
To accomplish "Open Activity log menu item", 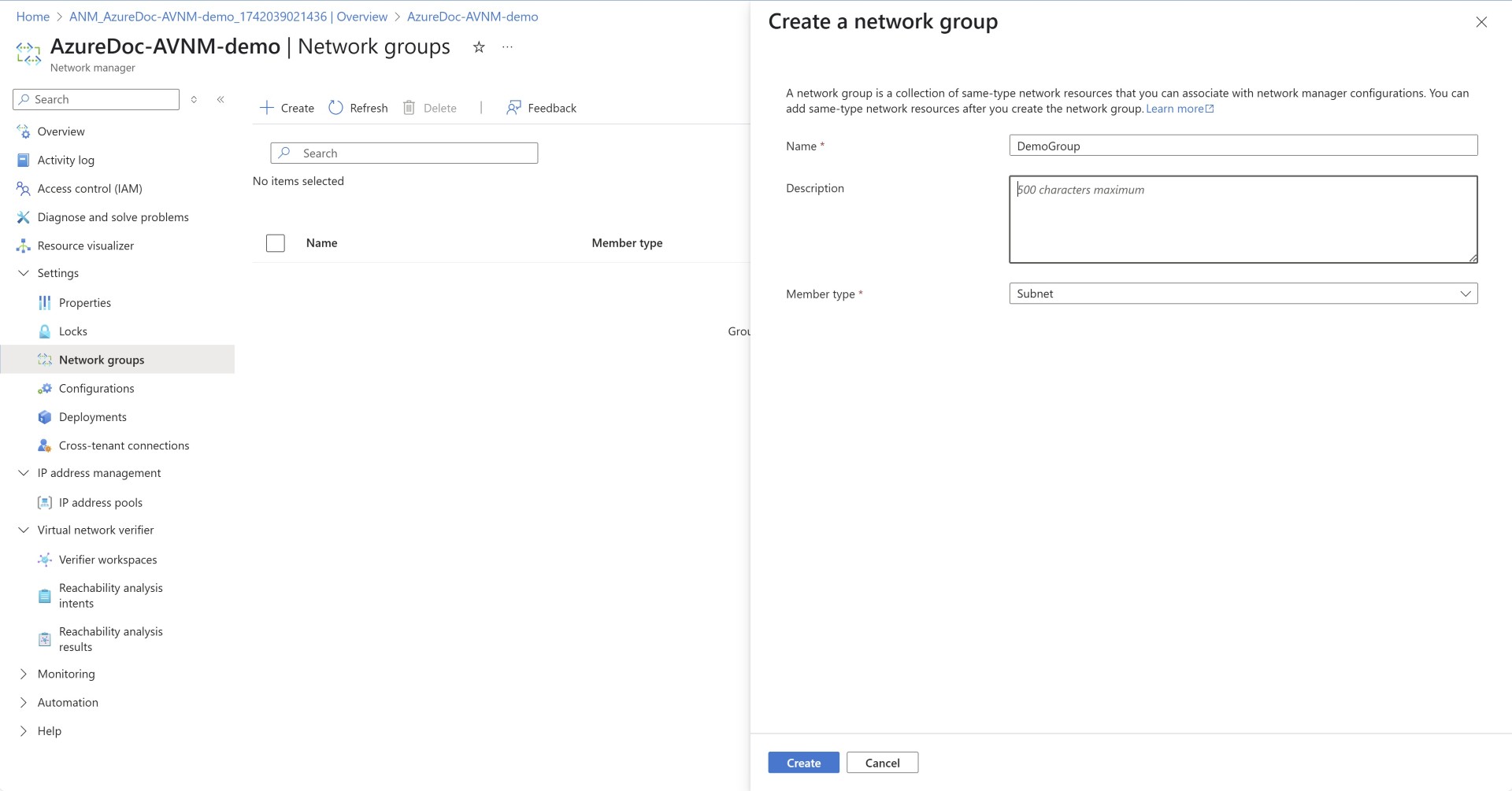I will click(66, 160).
